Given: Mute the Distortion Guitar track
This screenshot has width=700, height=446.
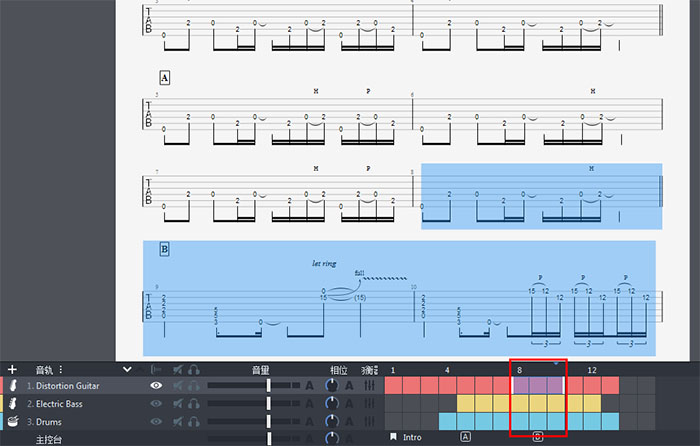Looking at the screenshot, I should [x=178, y=385].
